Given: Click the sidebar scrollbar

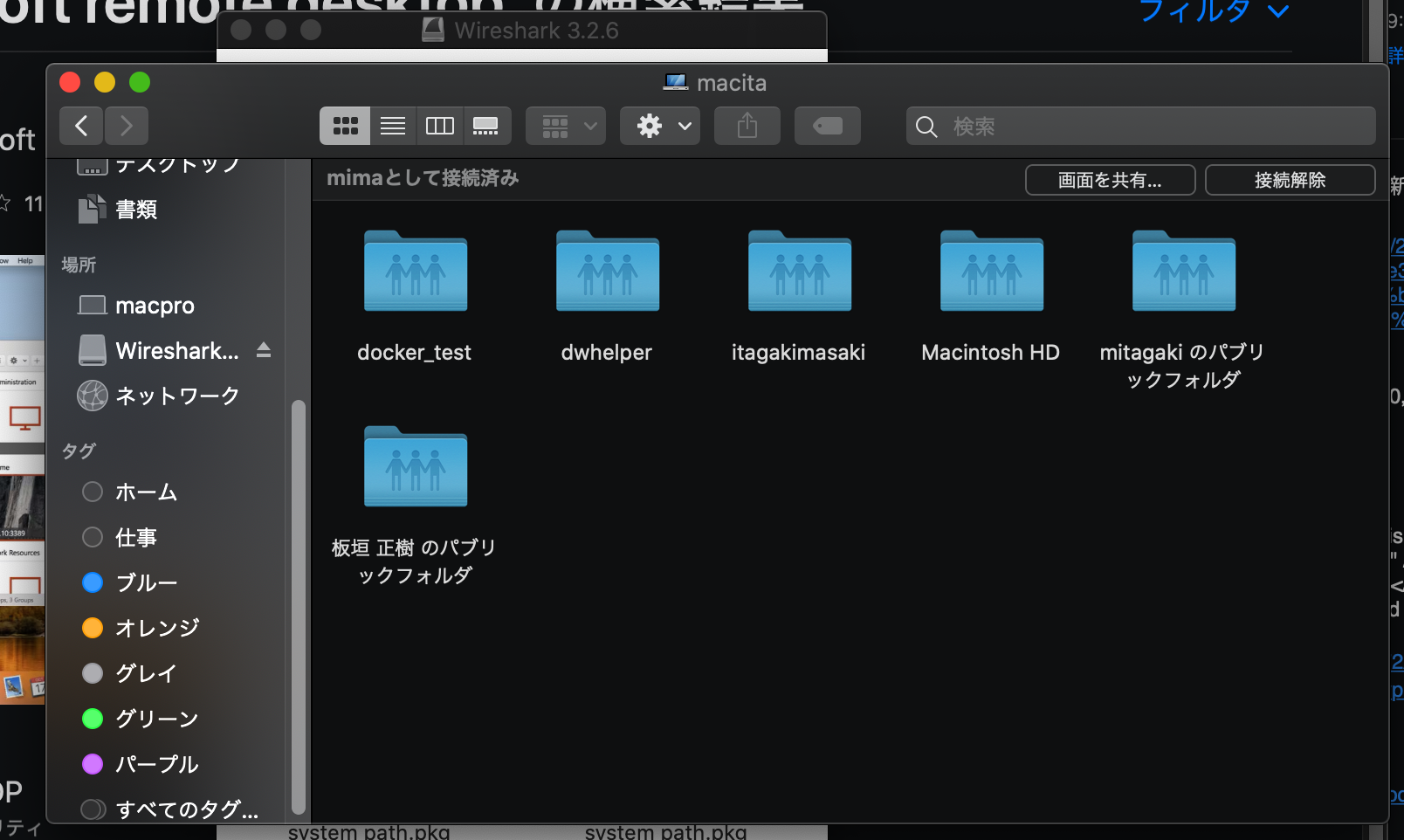Looking at the screenshot, I should coord(299,608).
